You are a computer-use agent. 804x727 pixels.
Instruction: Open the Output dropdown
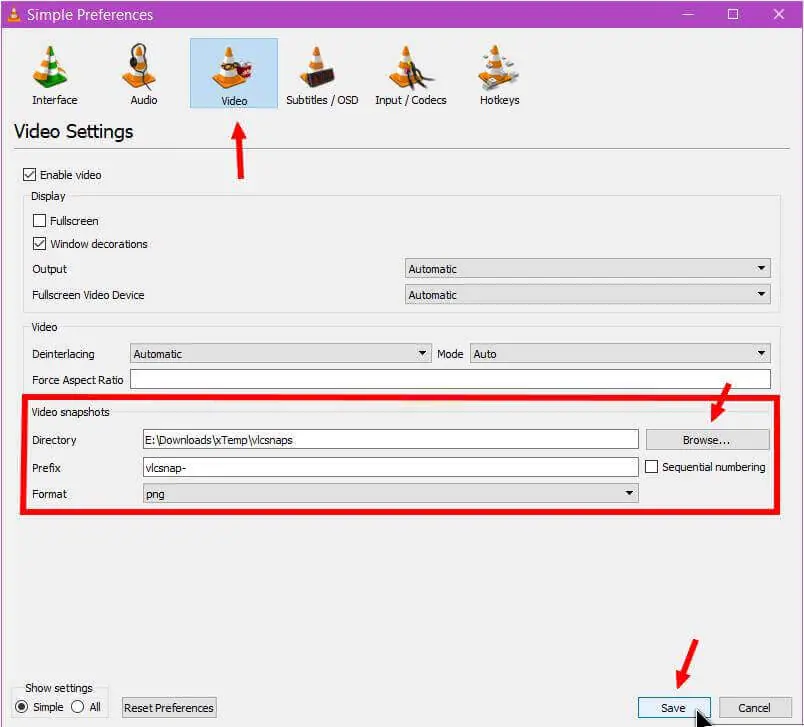click(x=588, y=269)
